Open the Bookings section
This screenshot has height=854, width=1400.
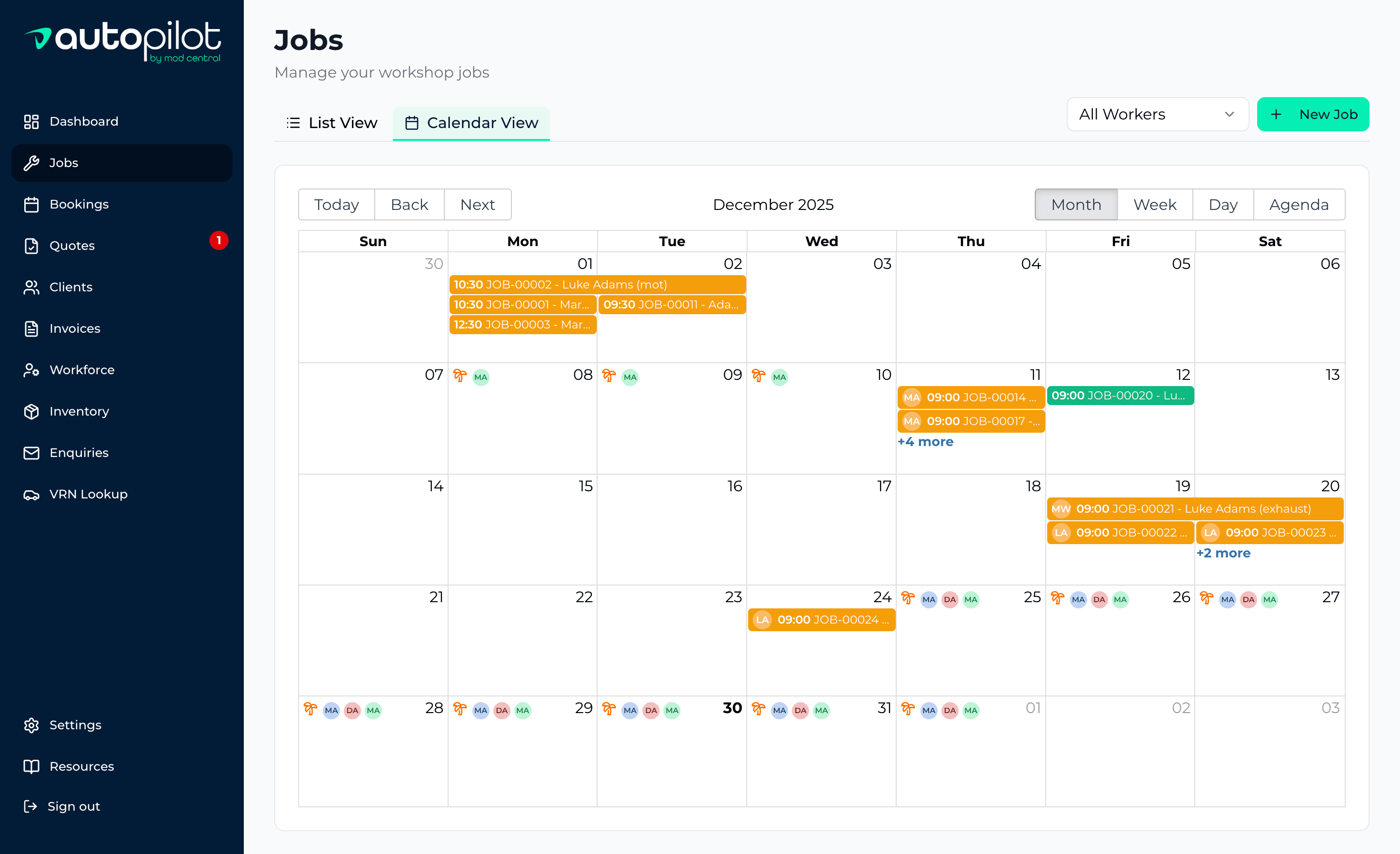point(79,204)
